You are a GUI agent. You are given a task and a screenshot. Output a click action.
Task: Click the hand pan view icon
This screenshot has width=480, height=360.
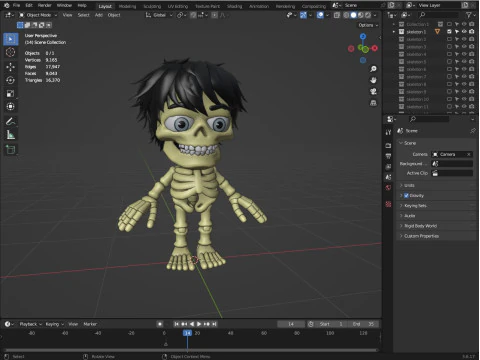click(373, 80)
